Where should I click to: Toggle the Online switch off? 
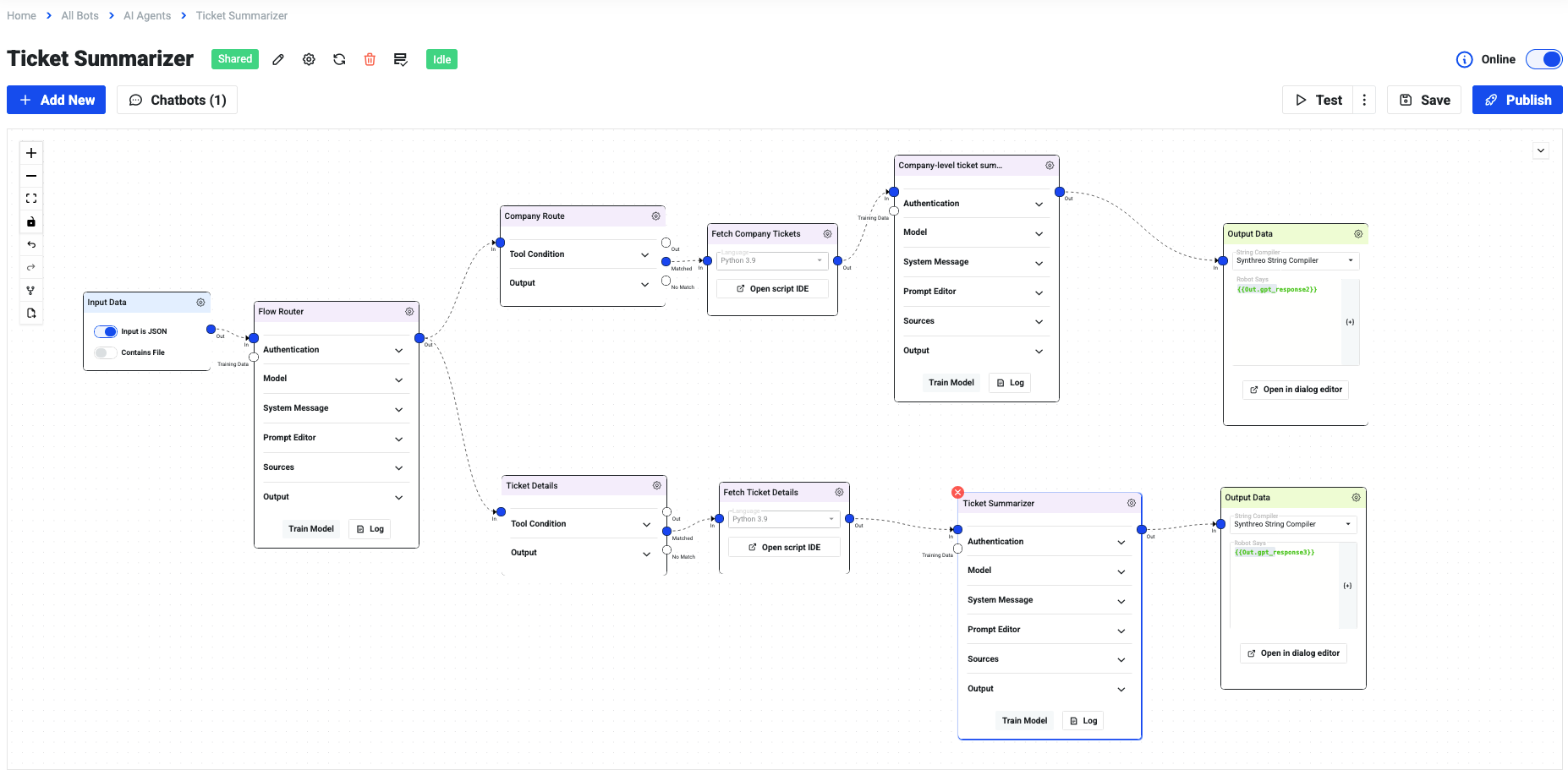pos(1544,59)
